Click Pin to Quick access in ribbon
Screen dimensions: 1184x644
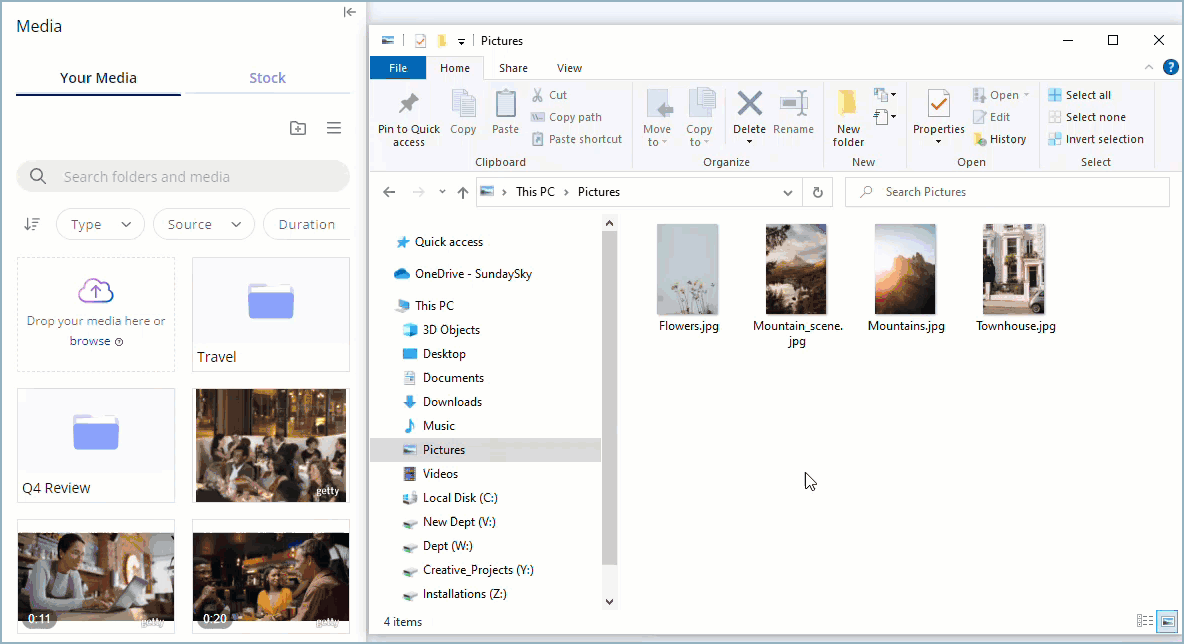pyautogui.click(x=409, y=120)
